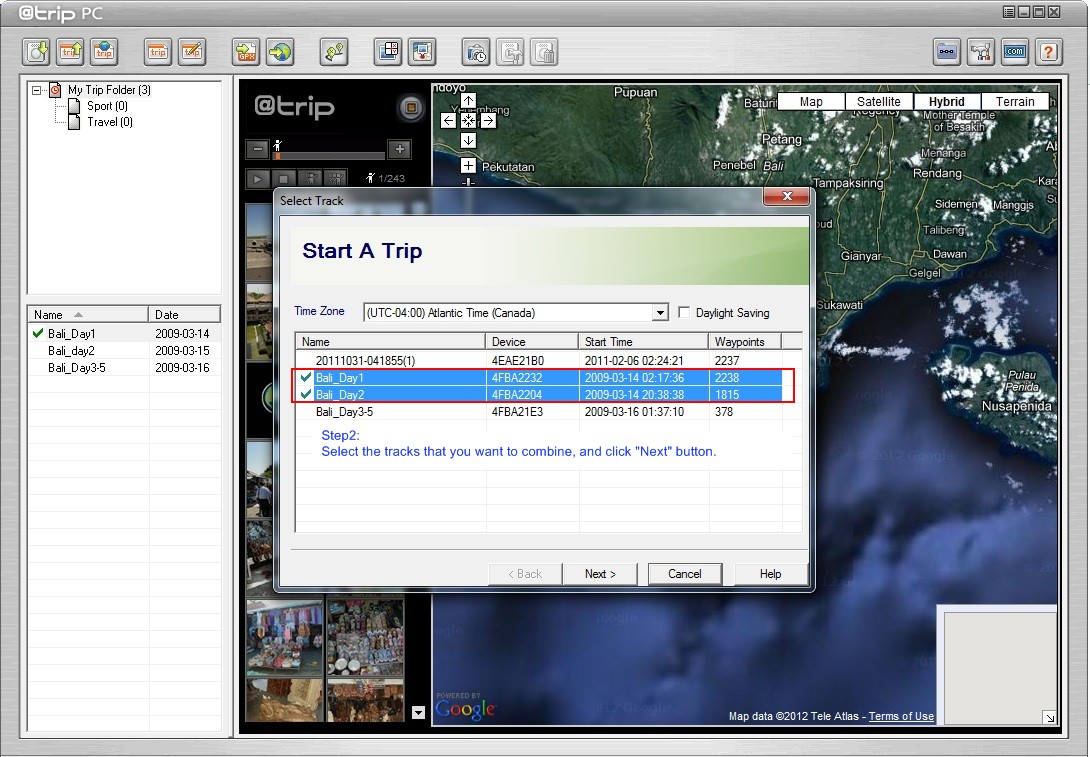Screen dimensions: 1090x757
Task: Pan the map right with the arrow
Action: click(x=489, y=121)
